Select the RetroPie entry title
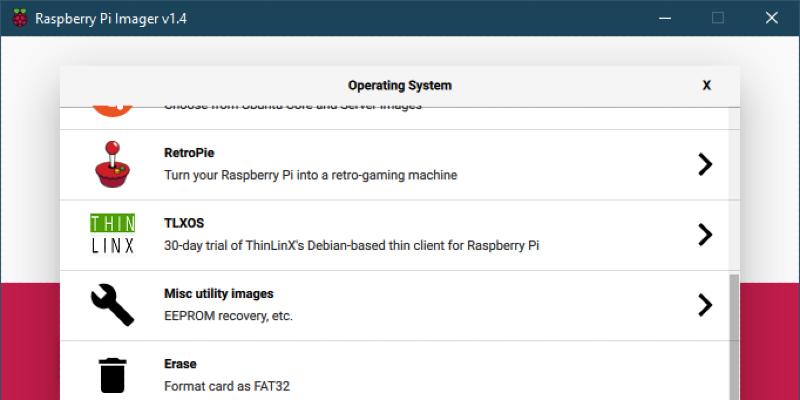Screen dimensions: 800x400 coord(189,153)
